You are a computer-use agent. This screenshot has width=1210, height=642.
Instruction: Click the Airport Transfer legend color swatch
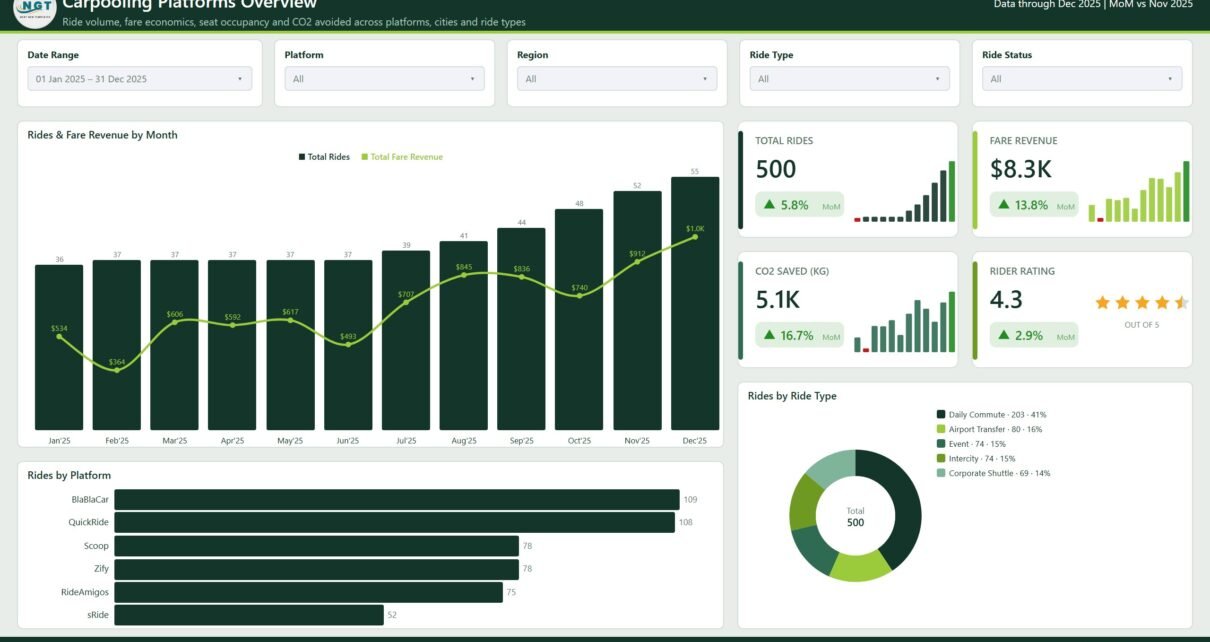pos(941,429)
